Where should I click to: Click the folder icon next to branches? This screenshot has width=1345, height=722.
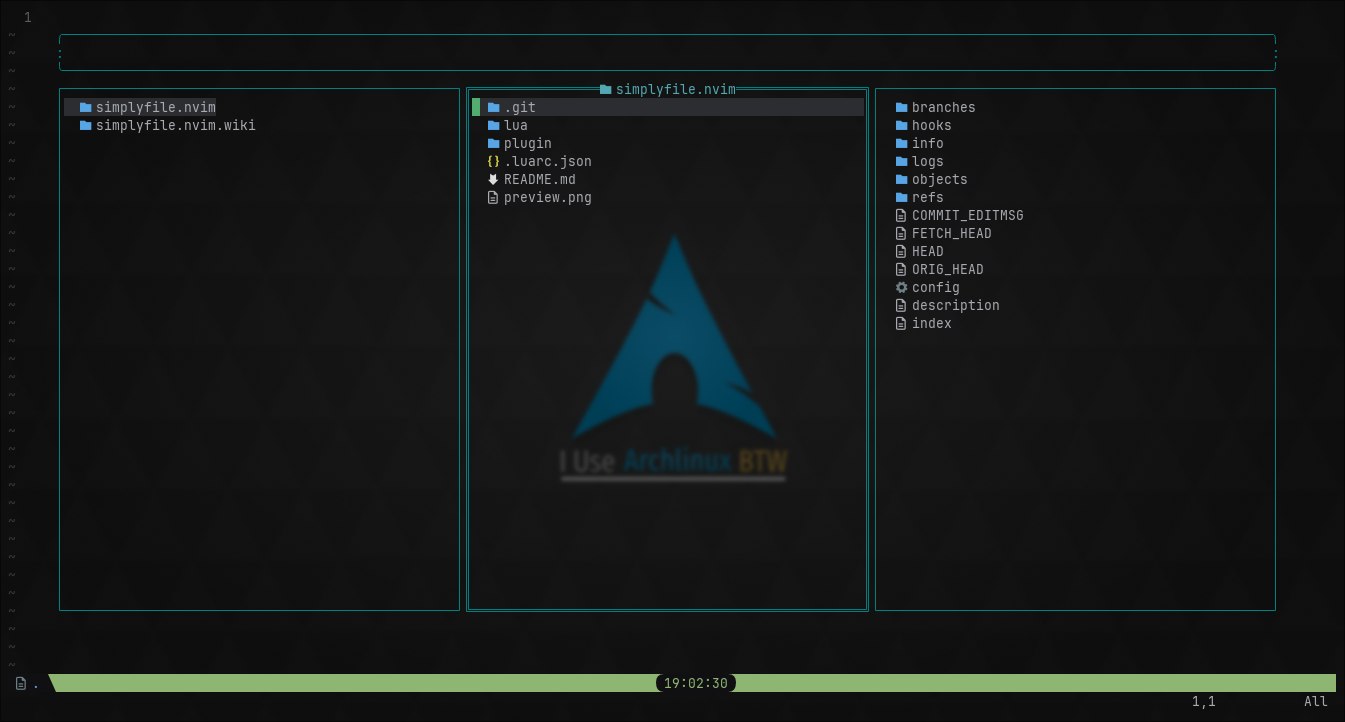click(901, 107)
